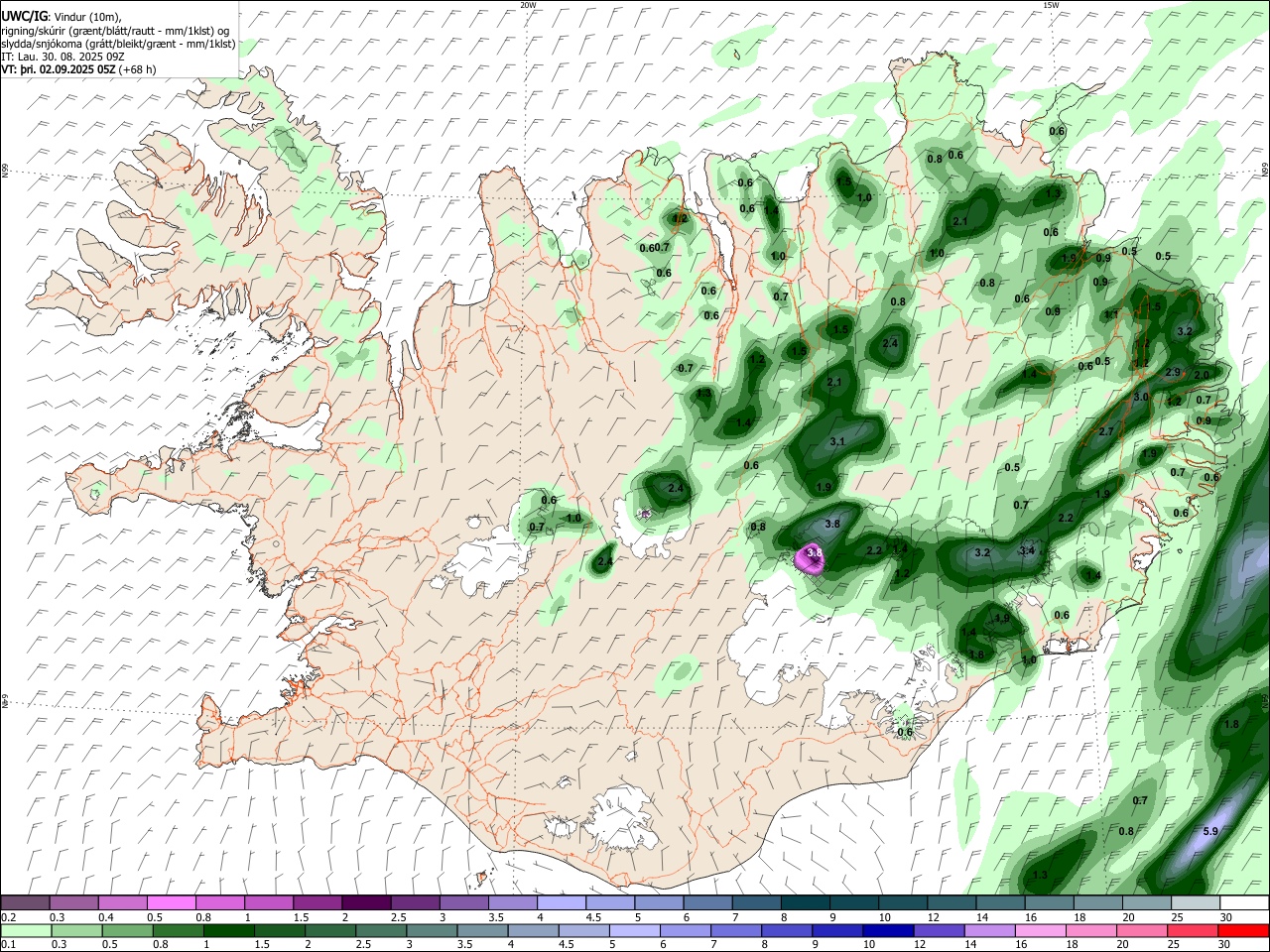The image size is (1270, 952).
Task: Select the 3.1 precipitation value on map
Action: (x=836, y=441)
